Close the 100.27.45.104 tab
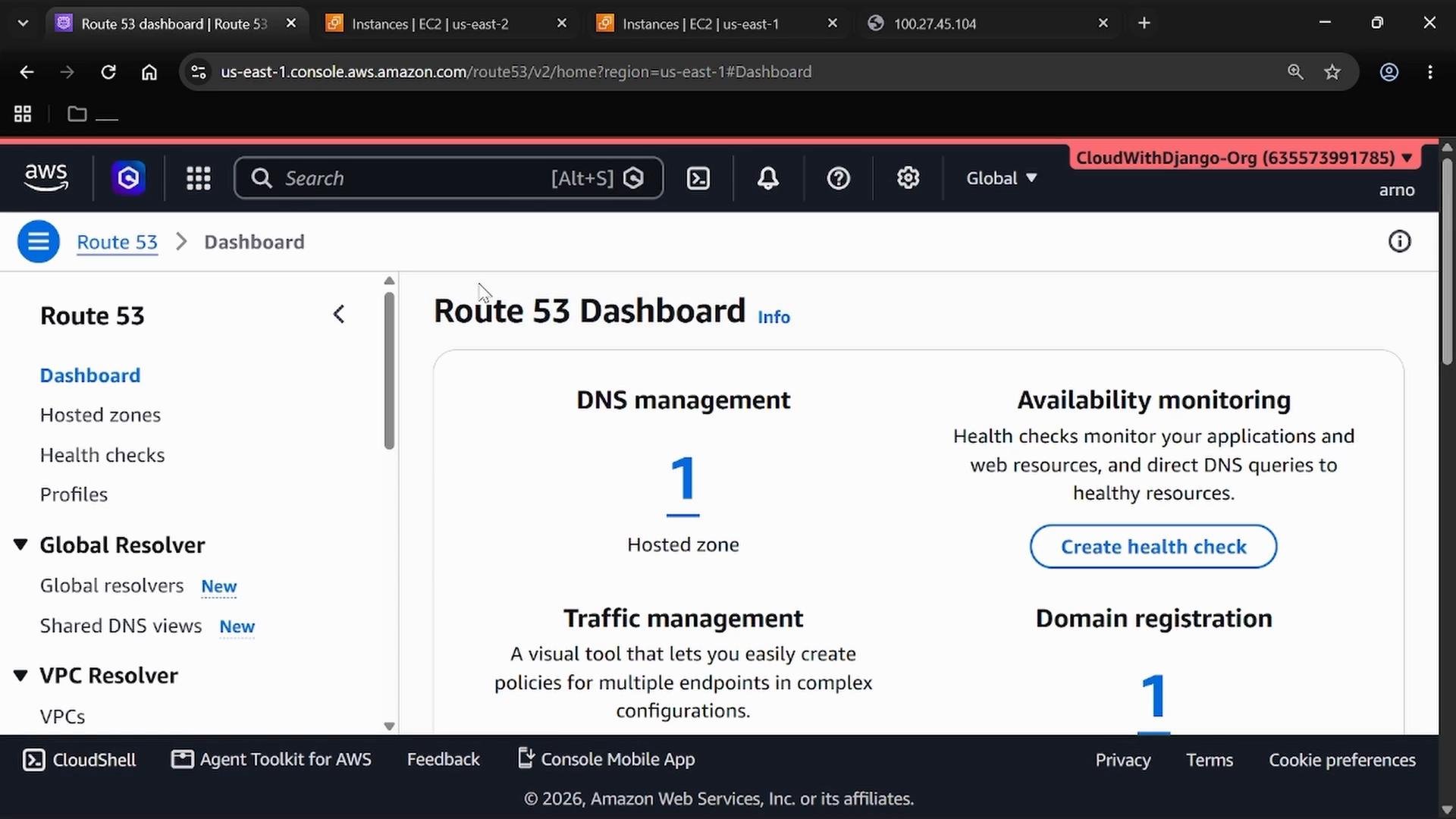 coord(1103,24)
